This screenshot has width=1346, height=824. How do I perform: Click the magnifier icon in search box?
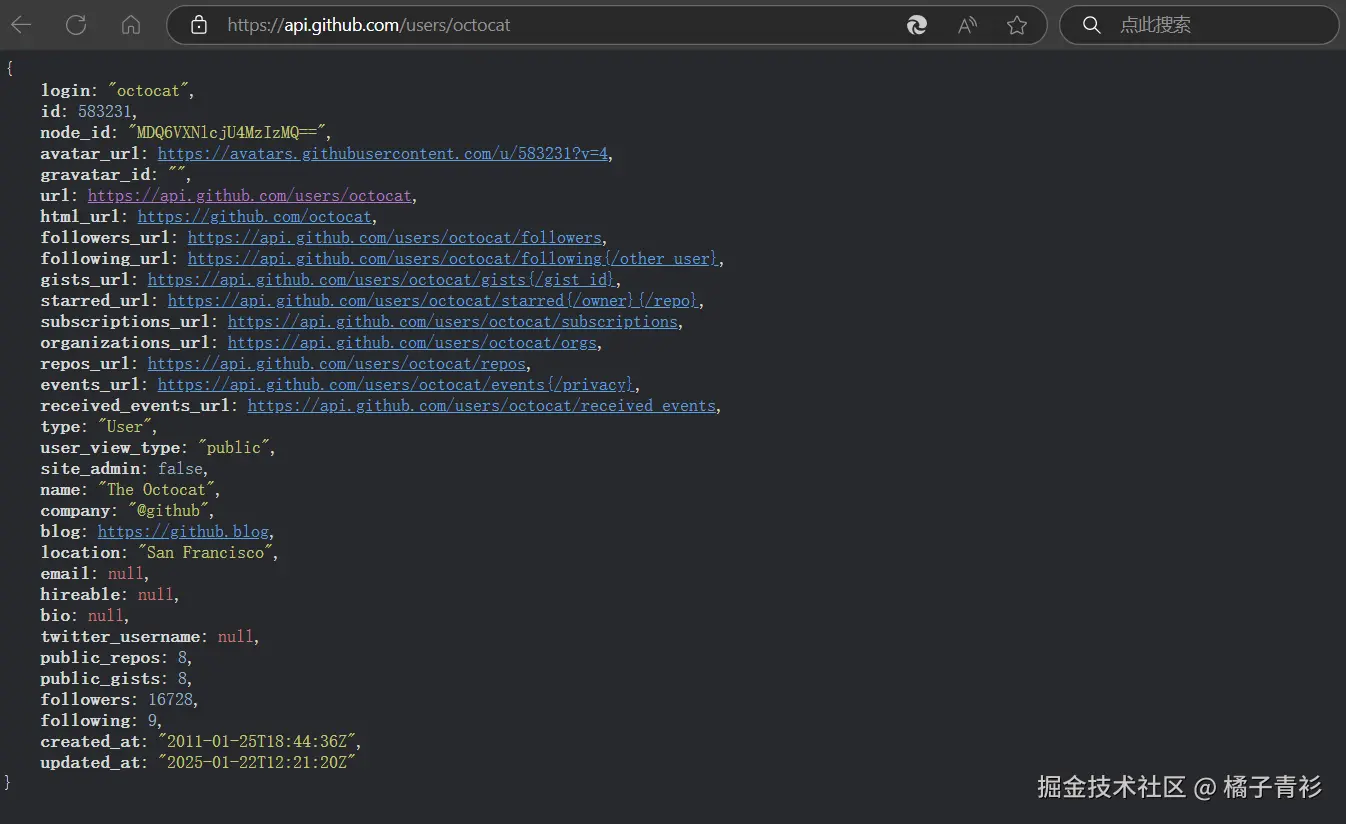[x=1092, y=25]
